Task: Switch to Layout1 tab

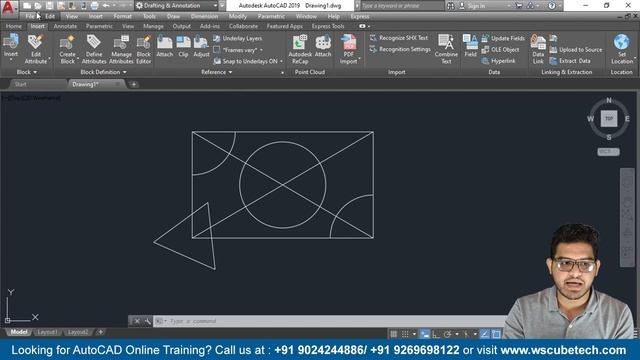Action: pos(47,332)
